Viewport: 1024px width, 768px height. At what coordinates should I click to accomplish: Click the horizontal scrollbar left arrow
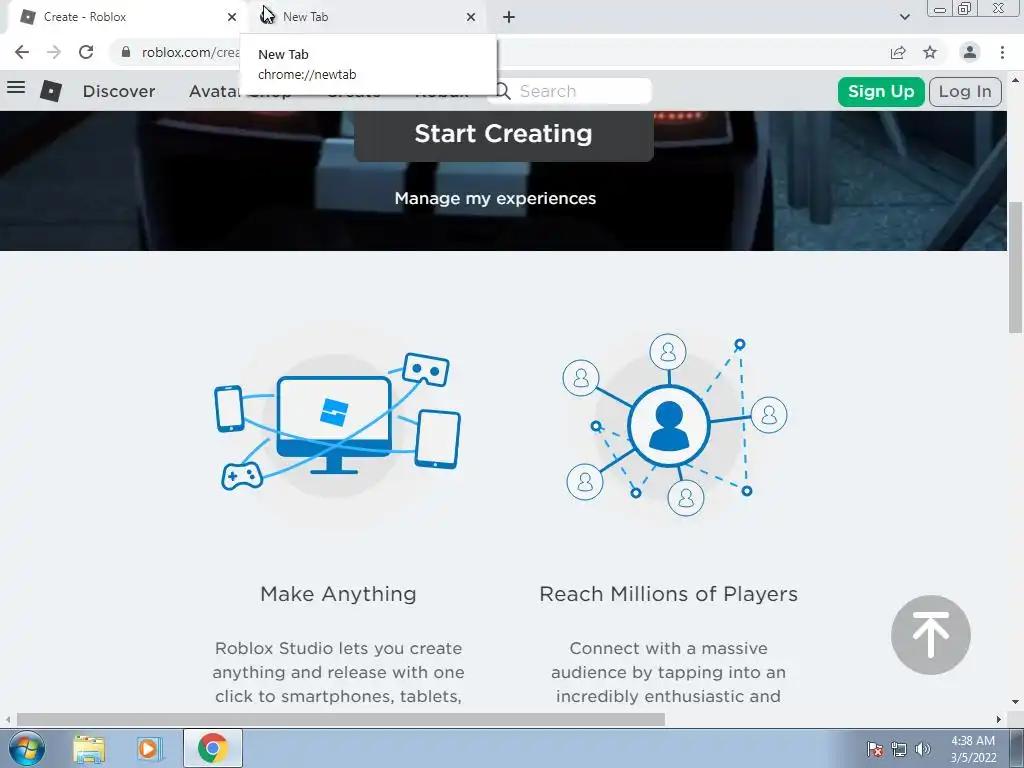coord(7,719)
